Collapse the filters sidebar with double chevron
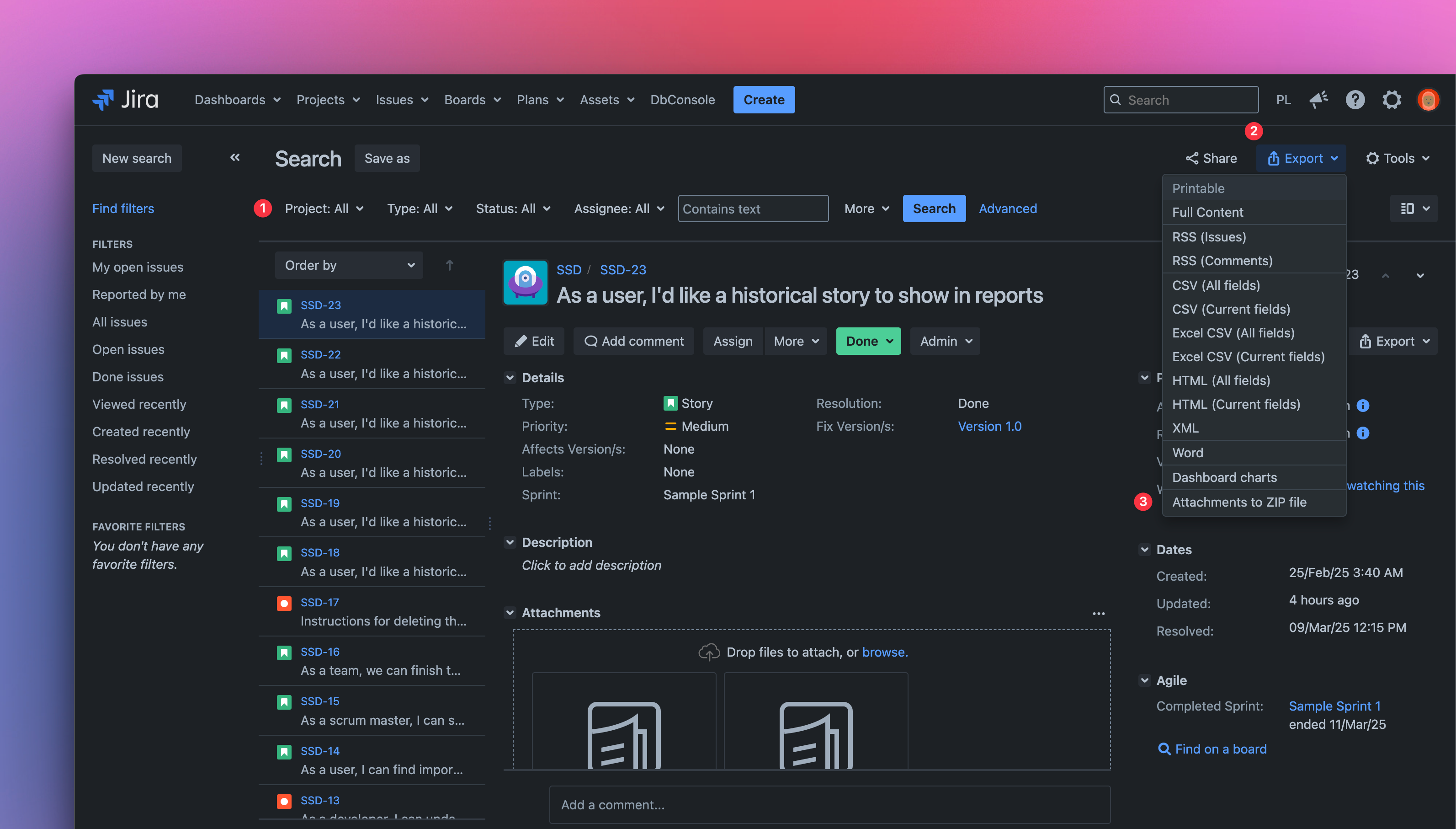 pyautogui.click(x=235, y=158)
